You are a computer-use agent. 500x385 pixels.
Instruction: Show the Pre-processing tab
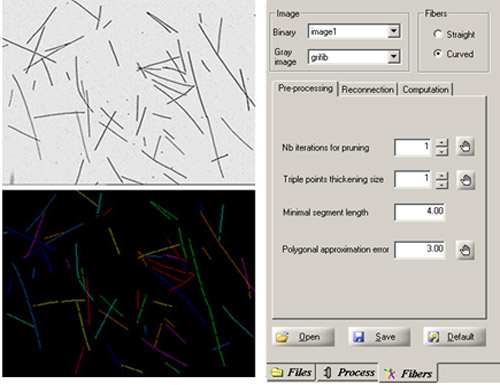pos(305,88)
